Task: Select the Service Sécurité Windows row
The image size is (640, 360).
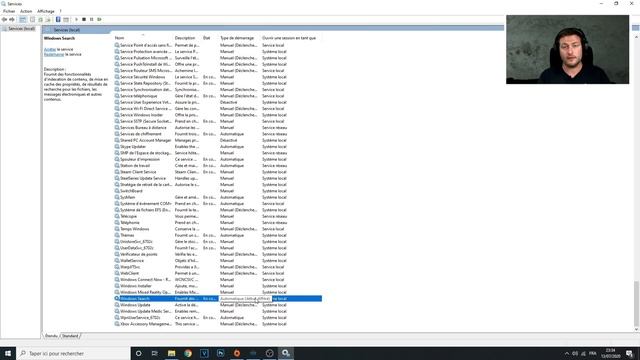Action: (x=218, y=77)
